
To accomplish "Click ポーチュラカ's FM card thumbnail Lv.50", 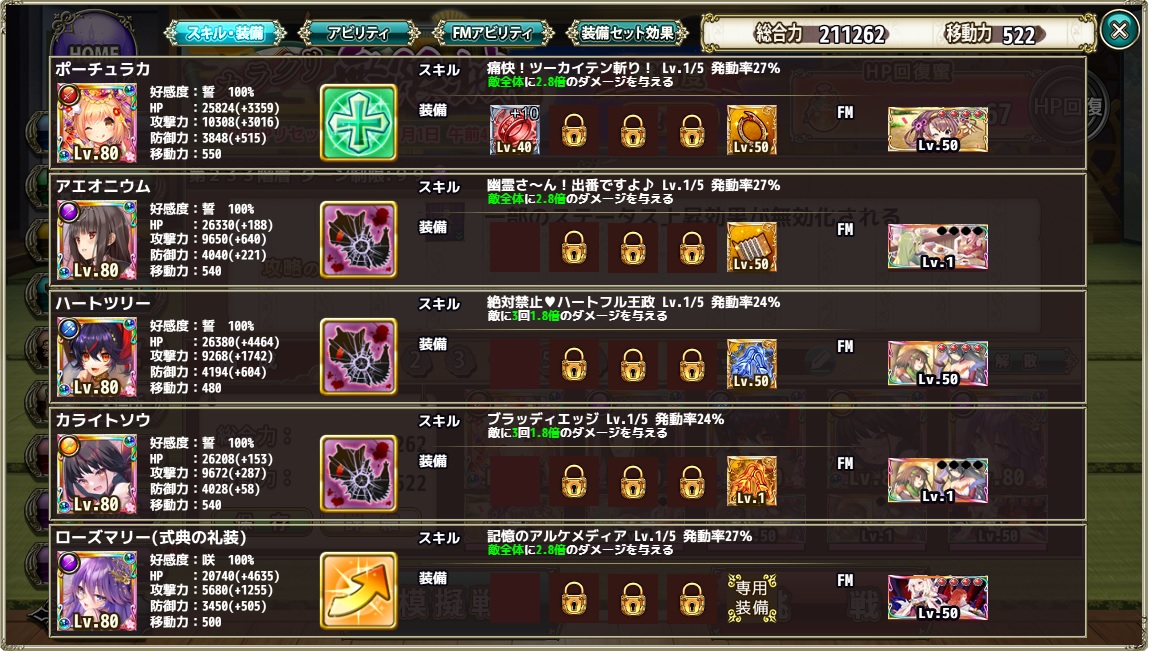I will pyautogui.click(x=938, y=130).
